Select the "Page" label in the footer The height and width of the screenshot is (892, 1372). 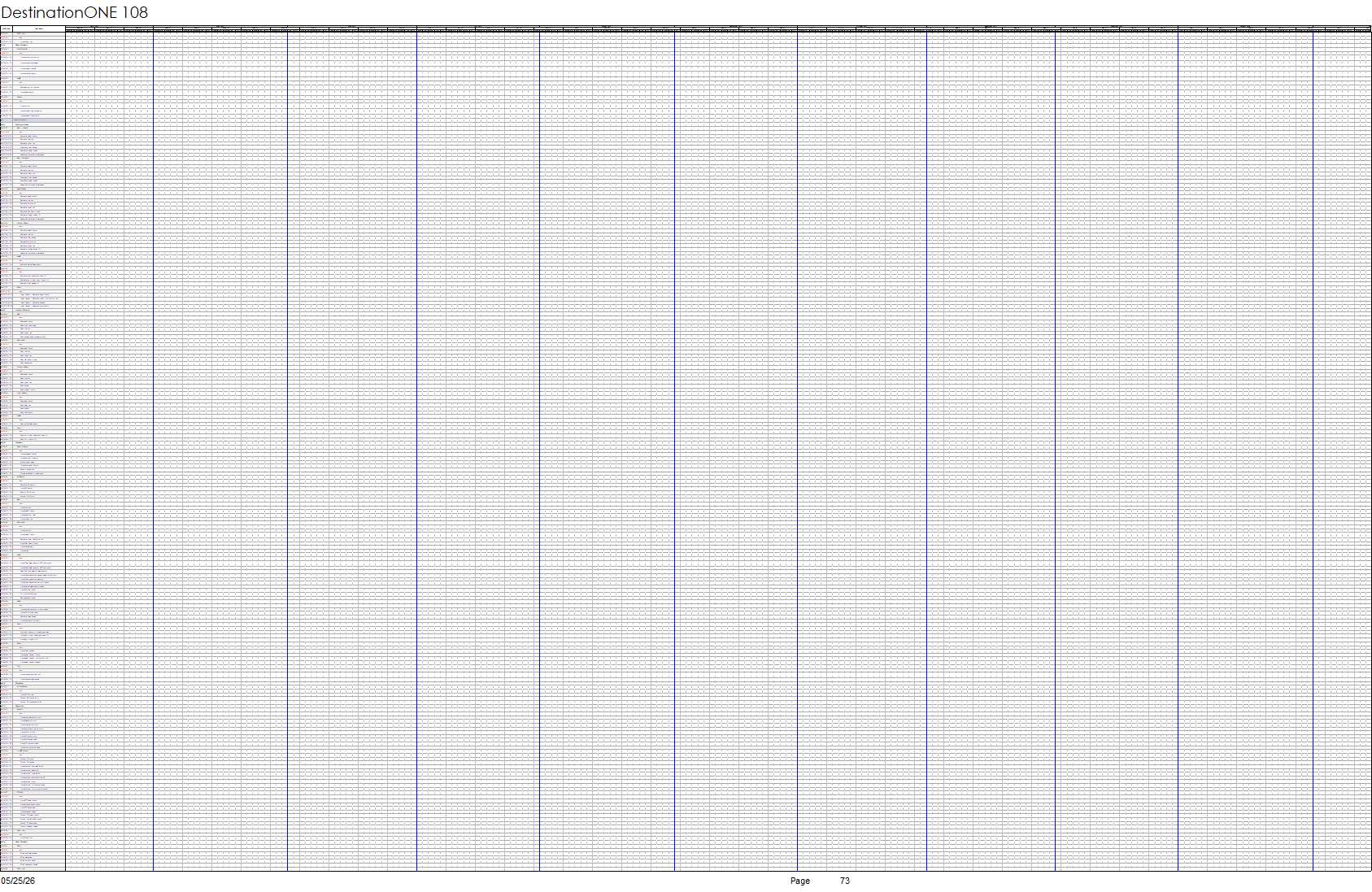800,881
